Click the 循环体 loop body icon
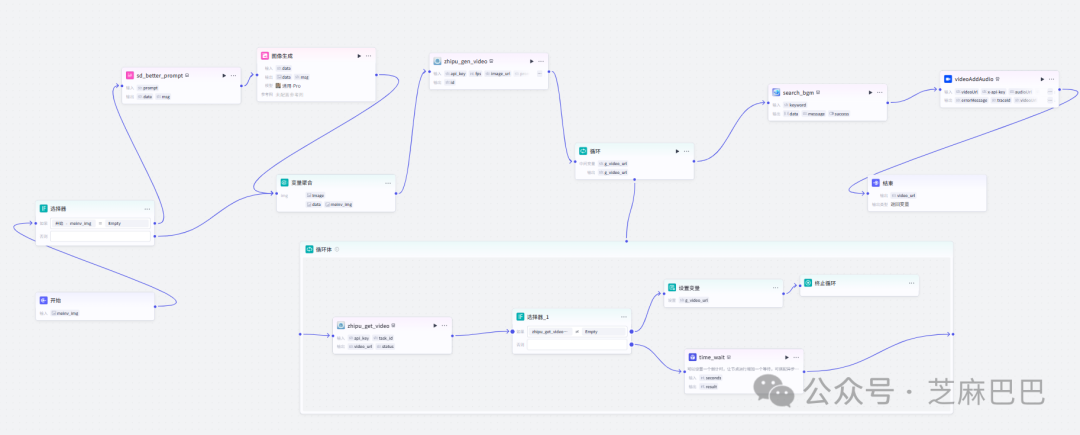The image size is (1080, 435). (310, 249)
